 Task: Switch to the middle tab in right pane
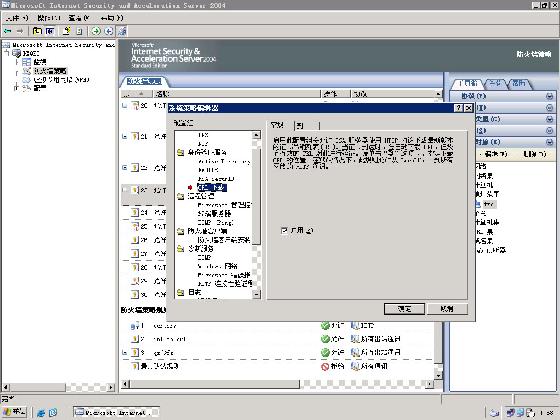(495, 84)
